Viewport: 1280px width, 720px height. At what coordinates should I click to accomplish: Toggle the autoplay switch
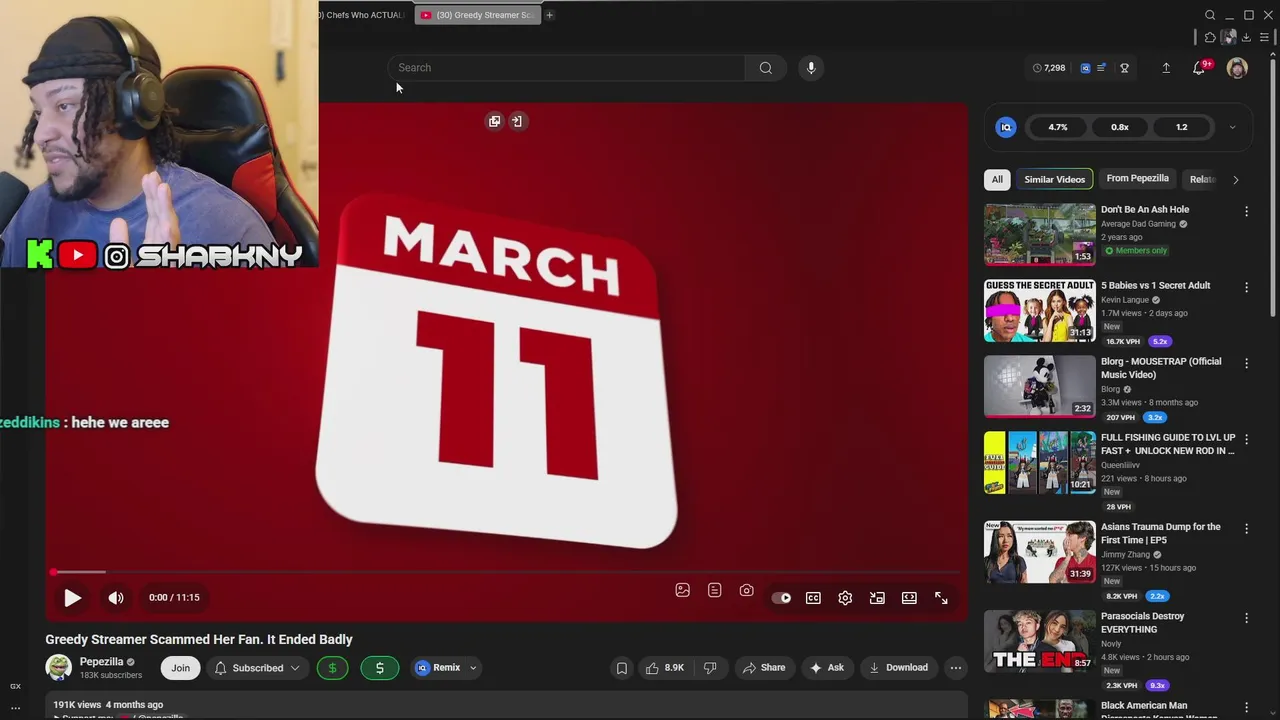(x=781, y=598)
